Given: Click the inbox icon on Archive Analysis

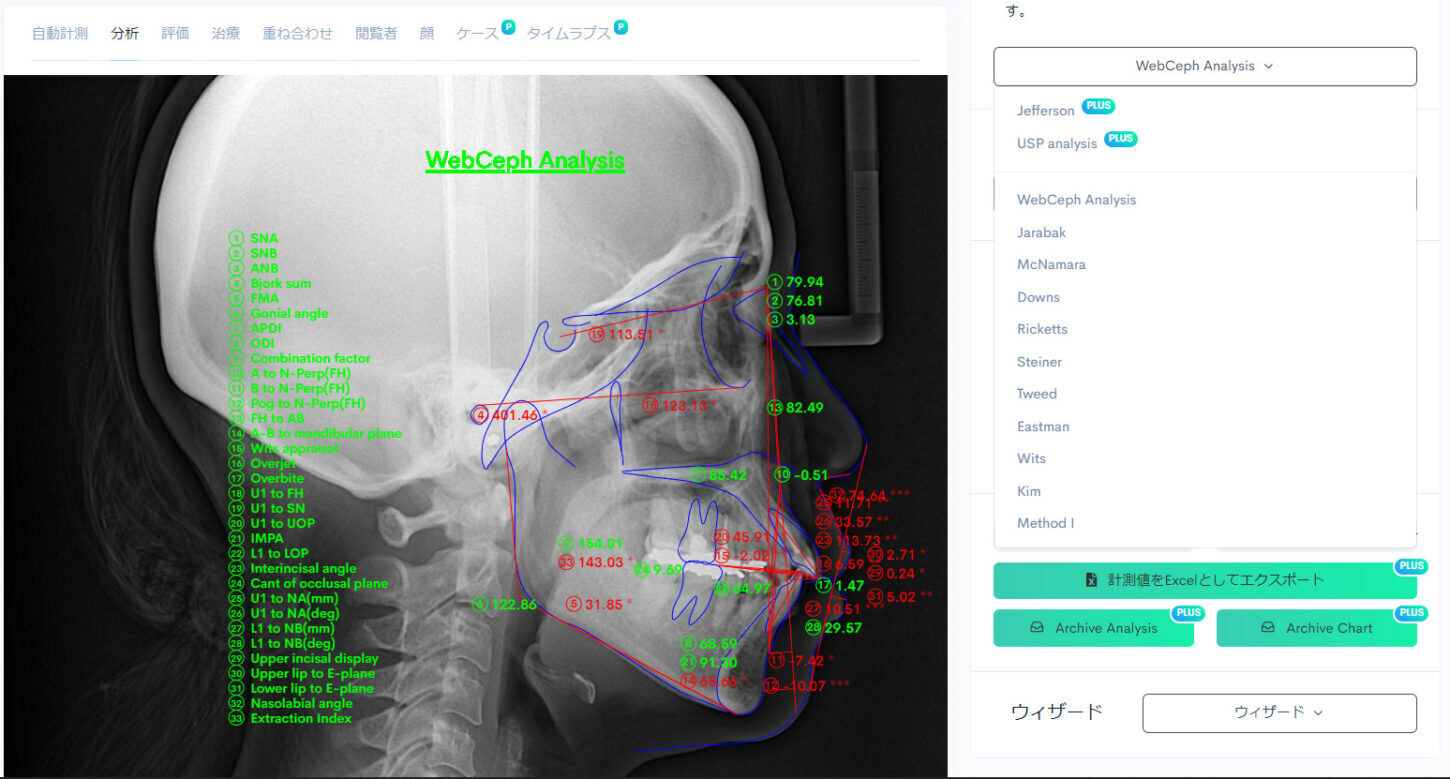Looking at the screenshot, I should pos(1037,628).
